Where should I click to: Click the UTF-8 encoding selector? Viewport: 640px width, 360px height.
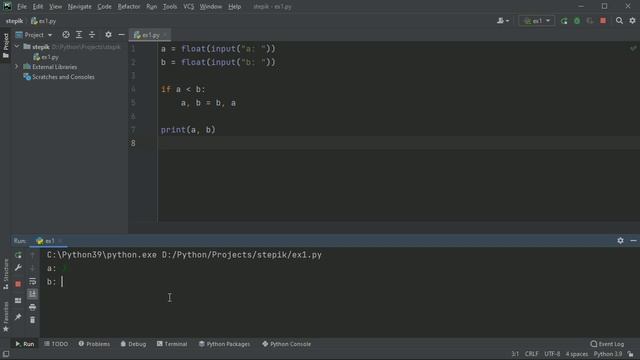(552, 354)
